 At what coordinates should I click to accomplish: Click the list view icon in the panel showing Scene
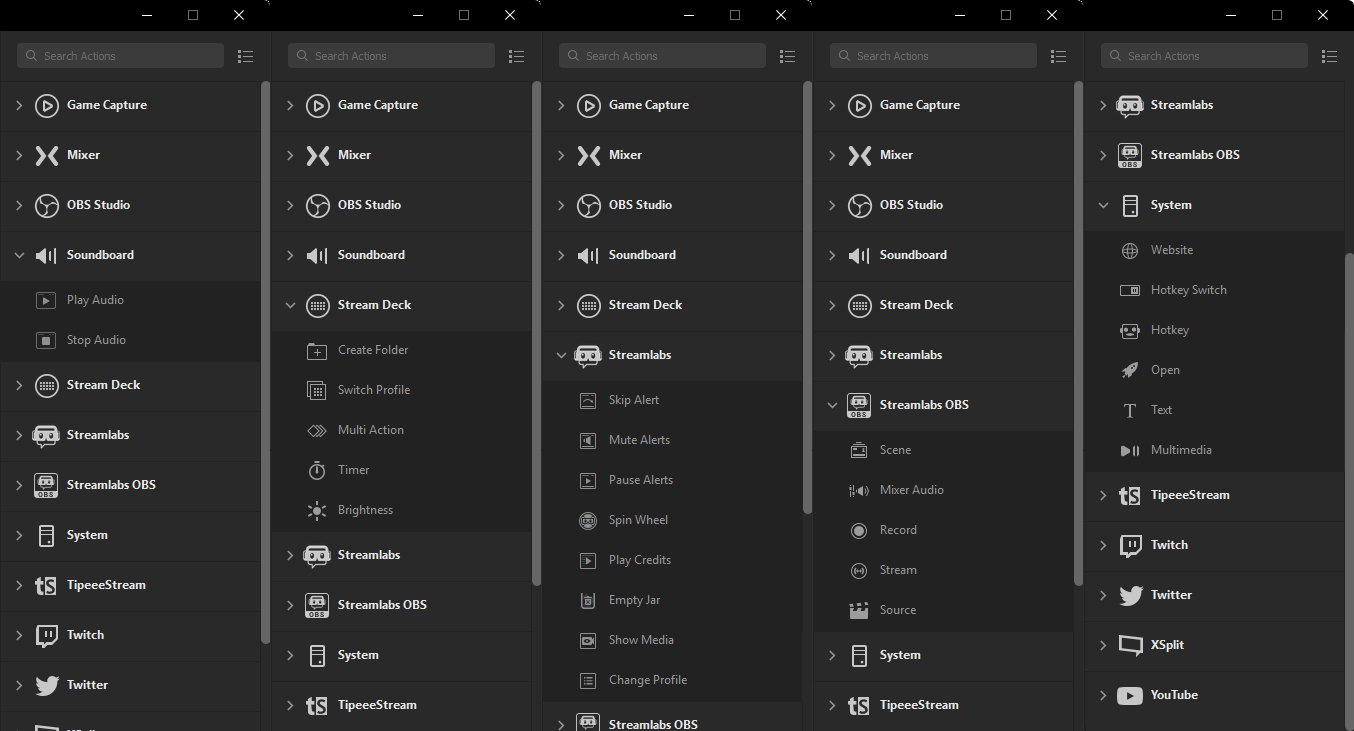click(1058, 56)
